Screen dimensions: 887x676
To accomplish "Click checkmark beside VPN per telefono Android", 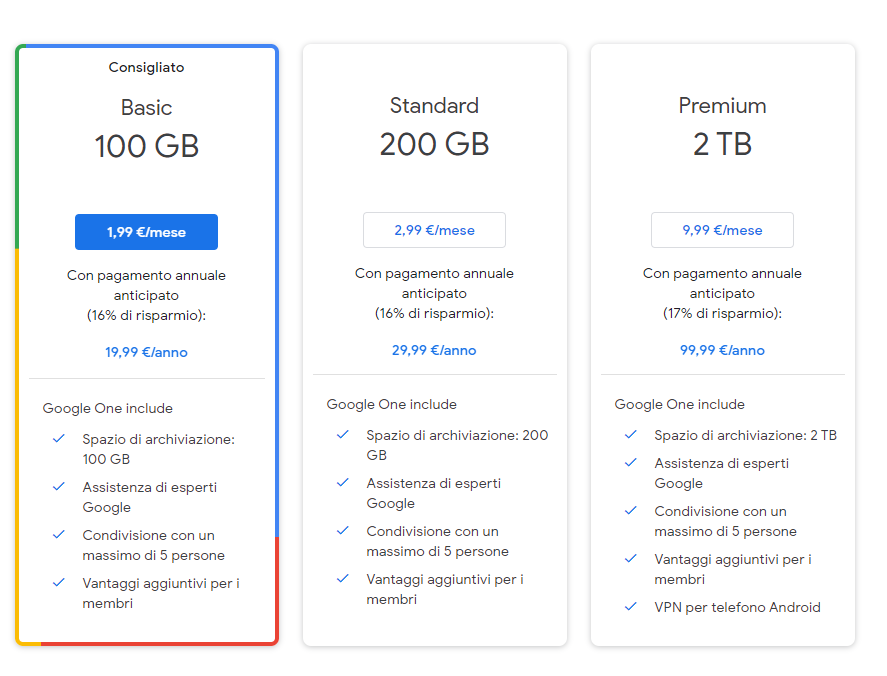I will click(631, 606).
